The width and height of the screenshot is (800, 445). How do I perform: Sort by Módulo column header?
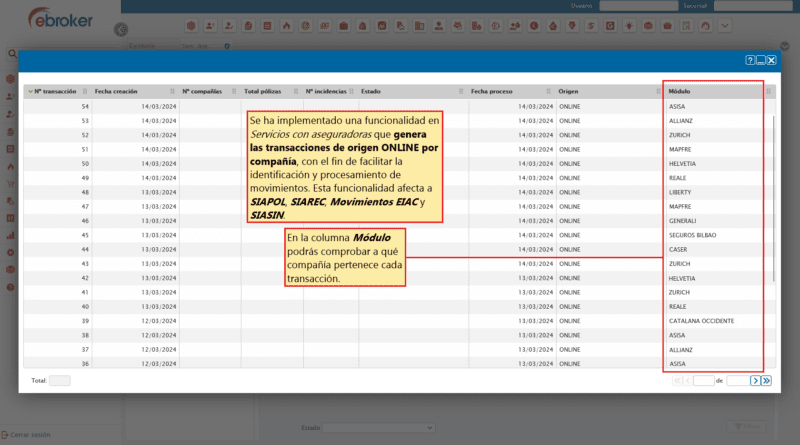[679, 91]
